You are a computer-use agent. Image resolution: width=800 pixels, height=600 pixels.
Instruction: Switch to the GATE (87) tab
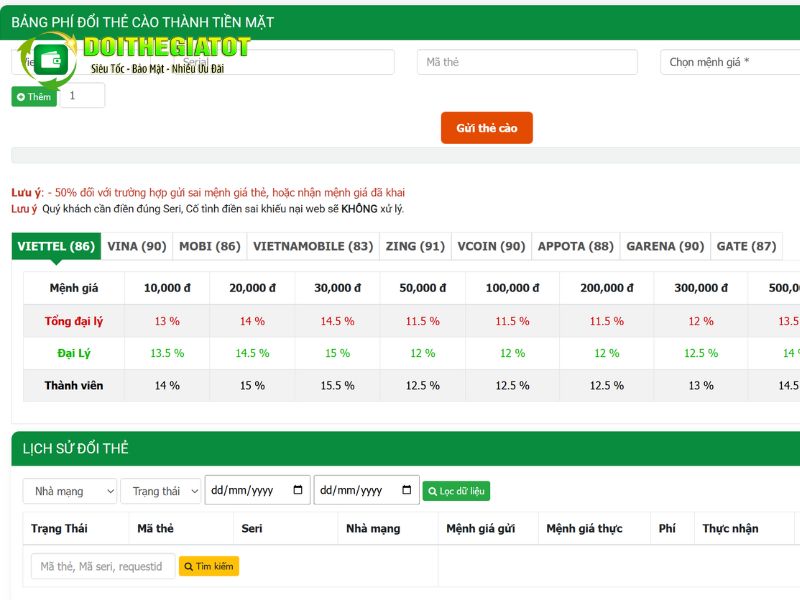746,246
